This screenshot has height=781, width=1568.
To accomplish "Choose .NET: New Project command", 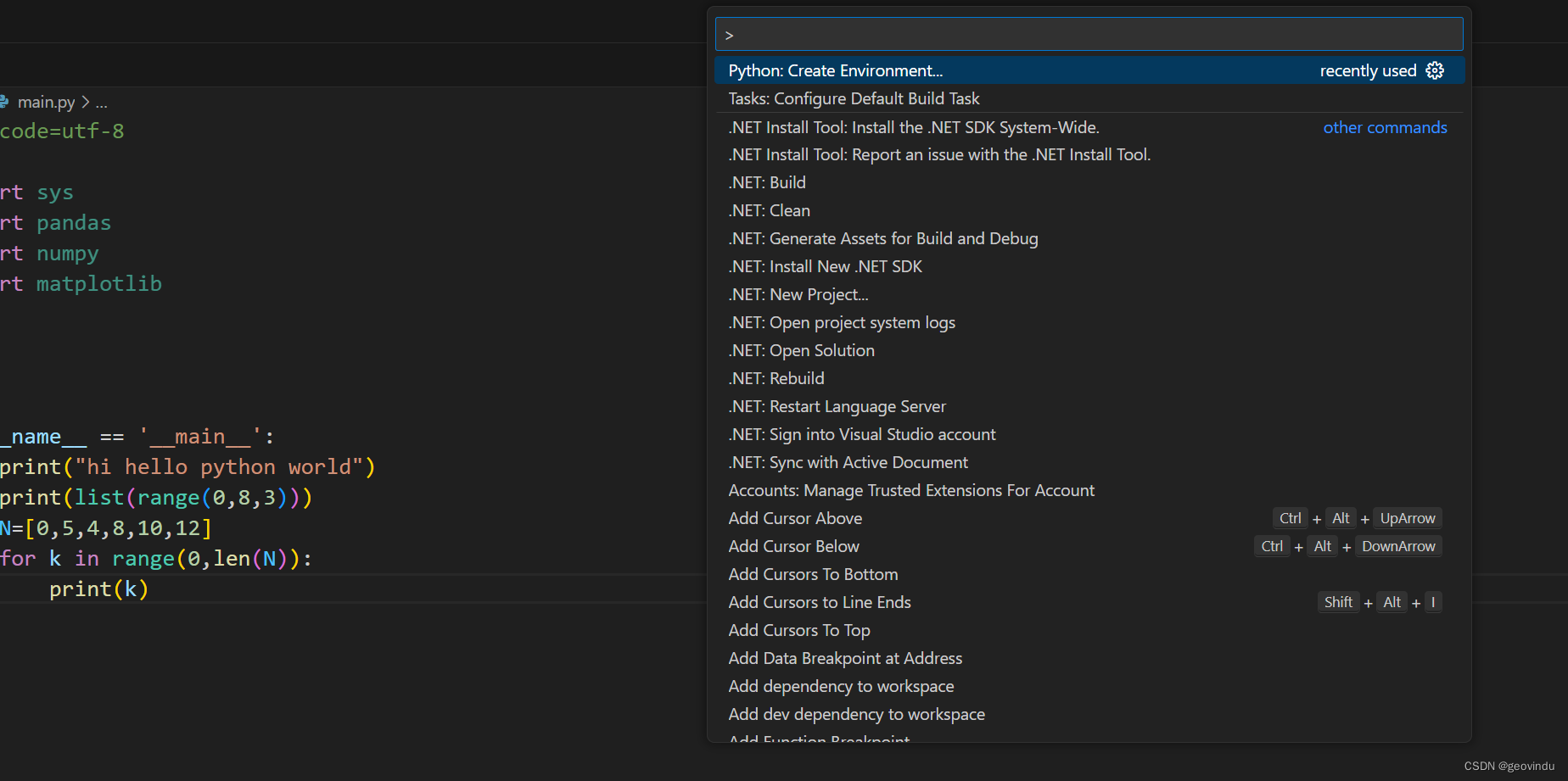I will click(798, 294).
